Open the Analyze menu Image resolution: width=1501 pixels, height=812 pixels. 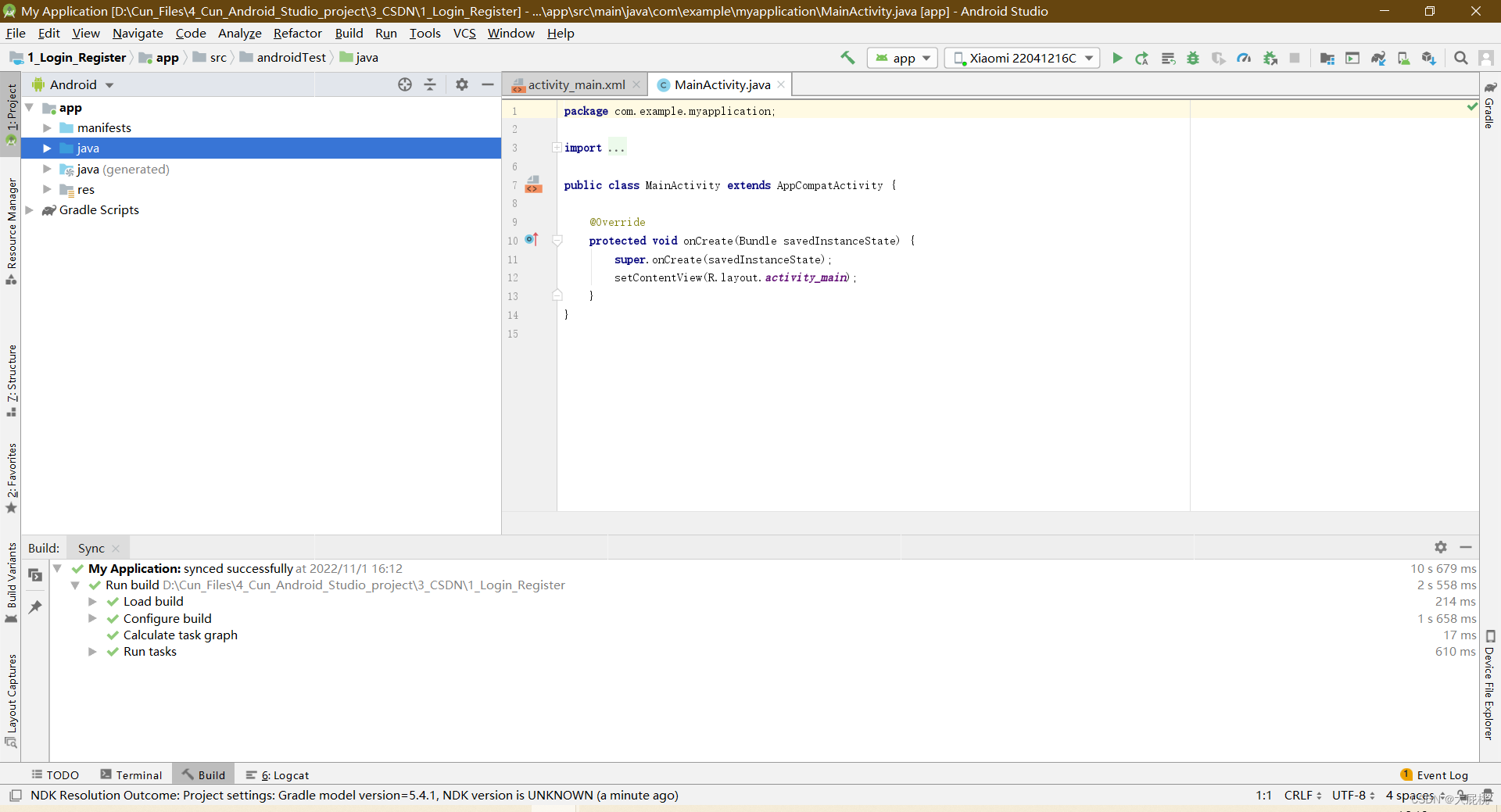click(x=239, y=33)
